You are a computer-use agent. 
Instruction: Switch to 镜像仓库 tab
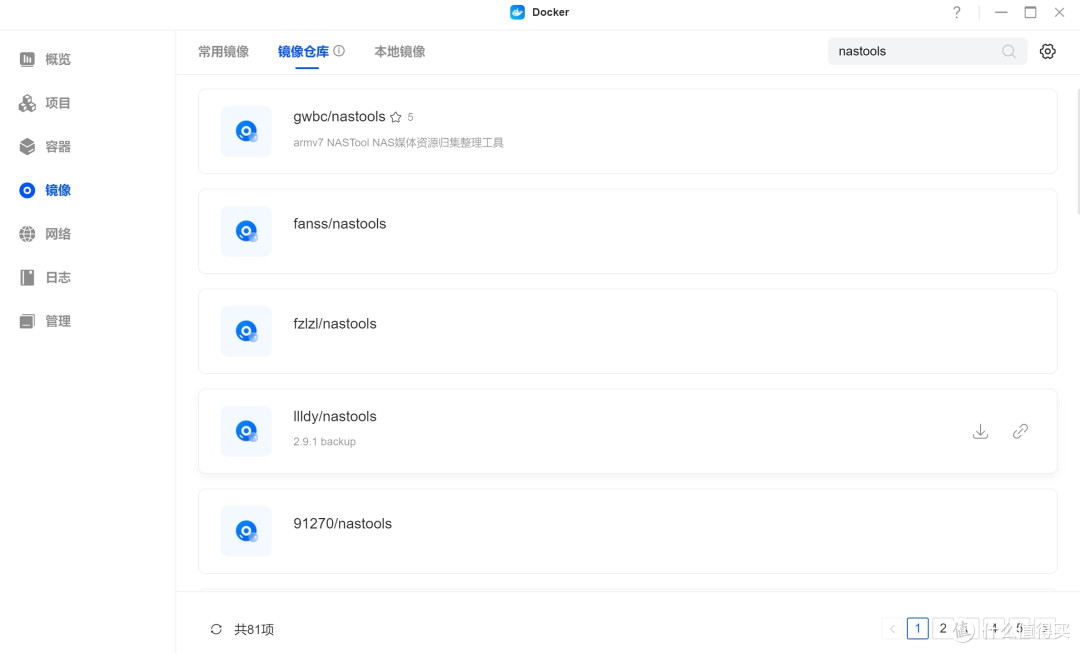coord(303,52)
